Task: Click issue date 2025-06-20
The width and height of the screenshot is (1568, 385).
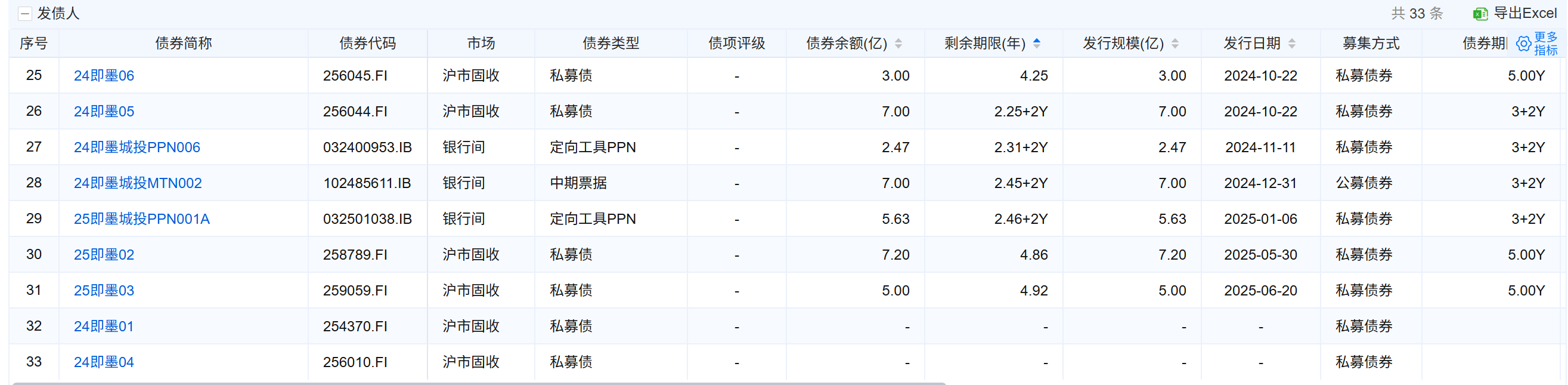Action: 1260,291
